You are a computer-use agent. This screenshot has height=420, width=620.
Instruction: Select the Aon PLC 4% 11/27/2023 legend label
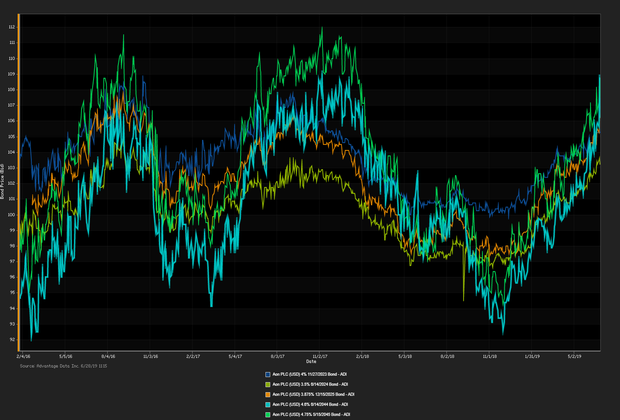[x=310, y=374]
